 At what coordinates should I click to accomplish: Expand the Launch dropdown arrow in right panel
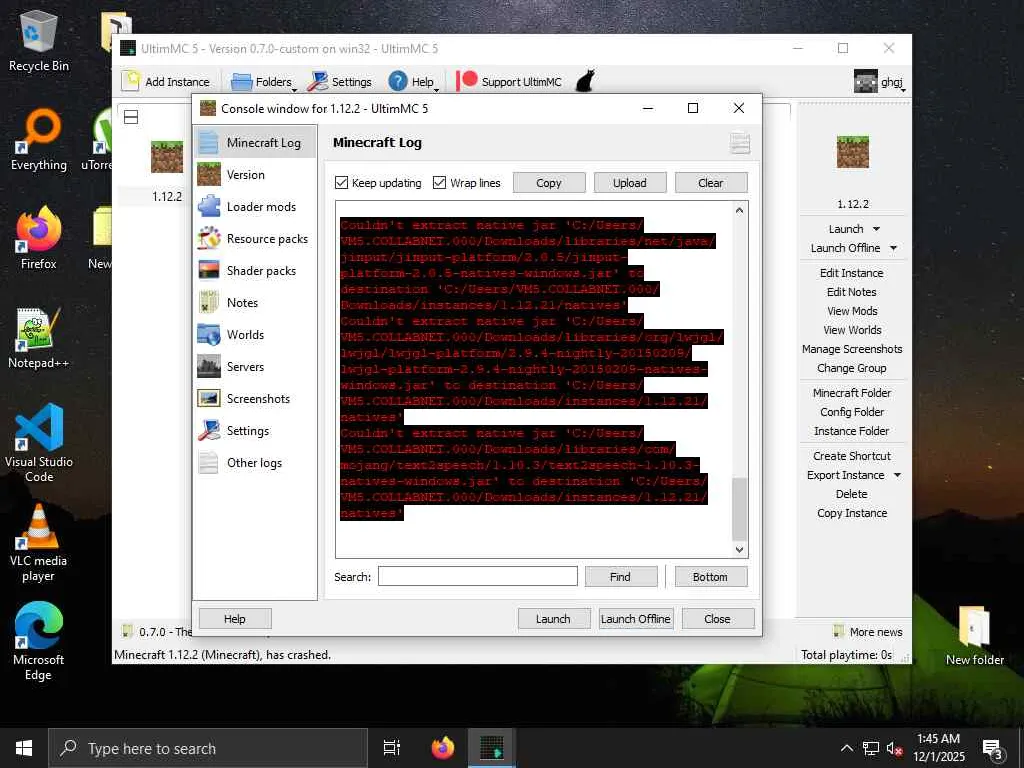876,229
